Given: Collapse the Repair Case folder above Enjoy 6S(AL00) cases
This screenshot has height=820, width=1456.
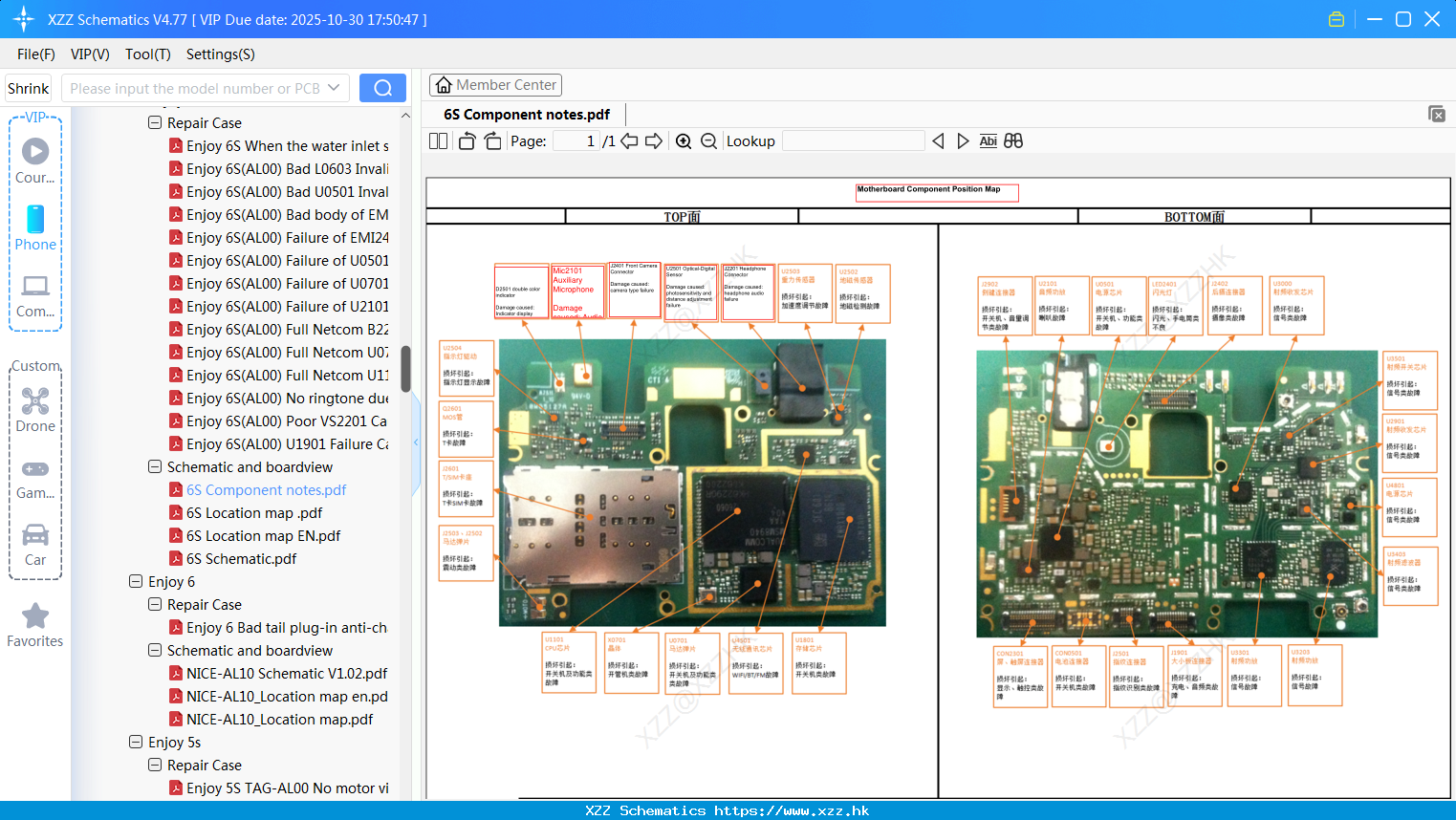Looking at the screenshot, I should 155,122.
